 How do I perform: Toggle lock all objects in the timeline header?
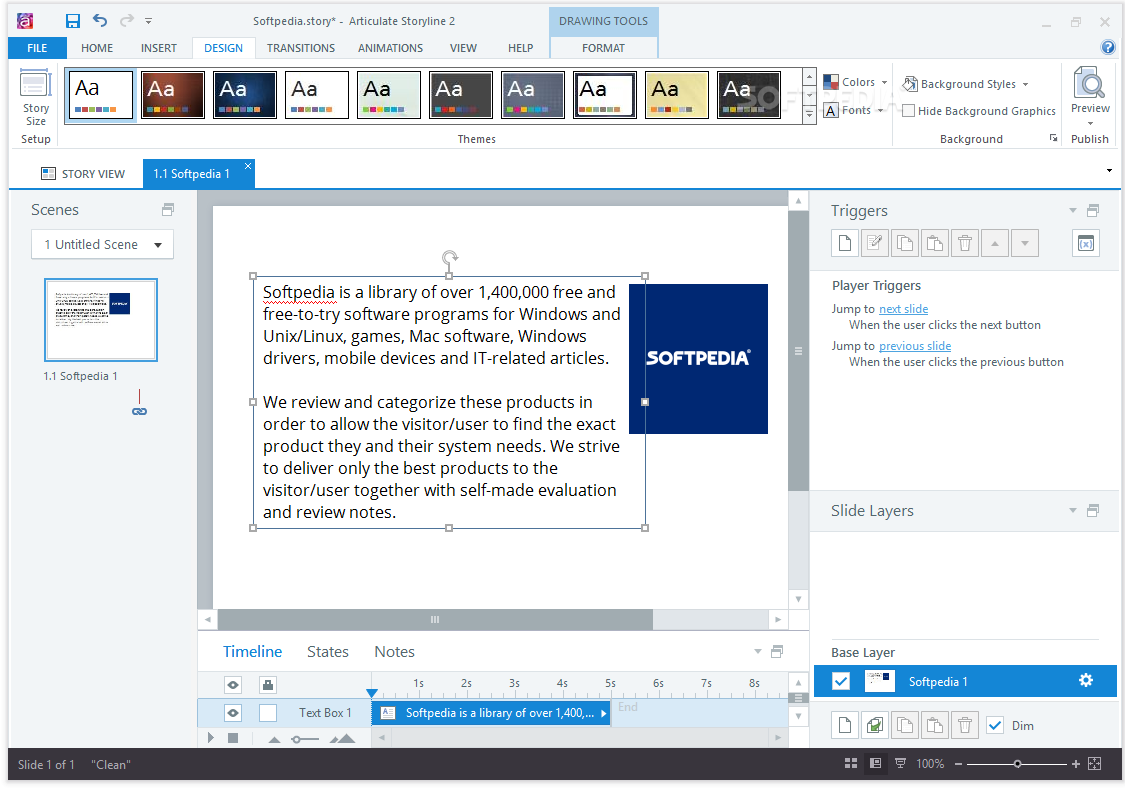point(268,685)
